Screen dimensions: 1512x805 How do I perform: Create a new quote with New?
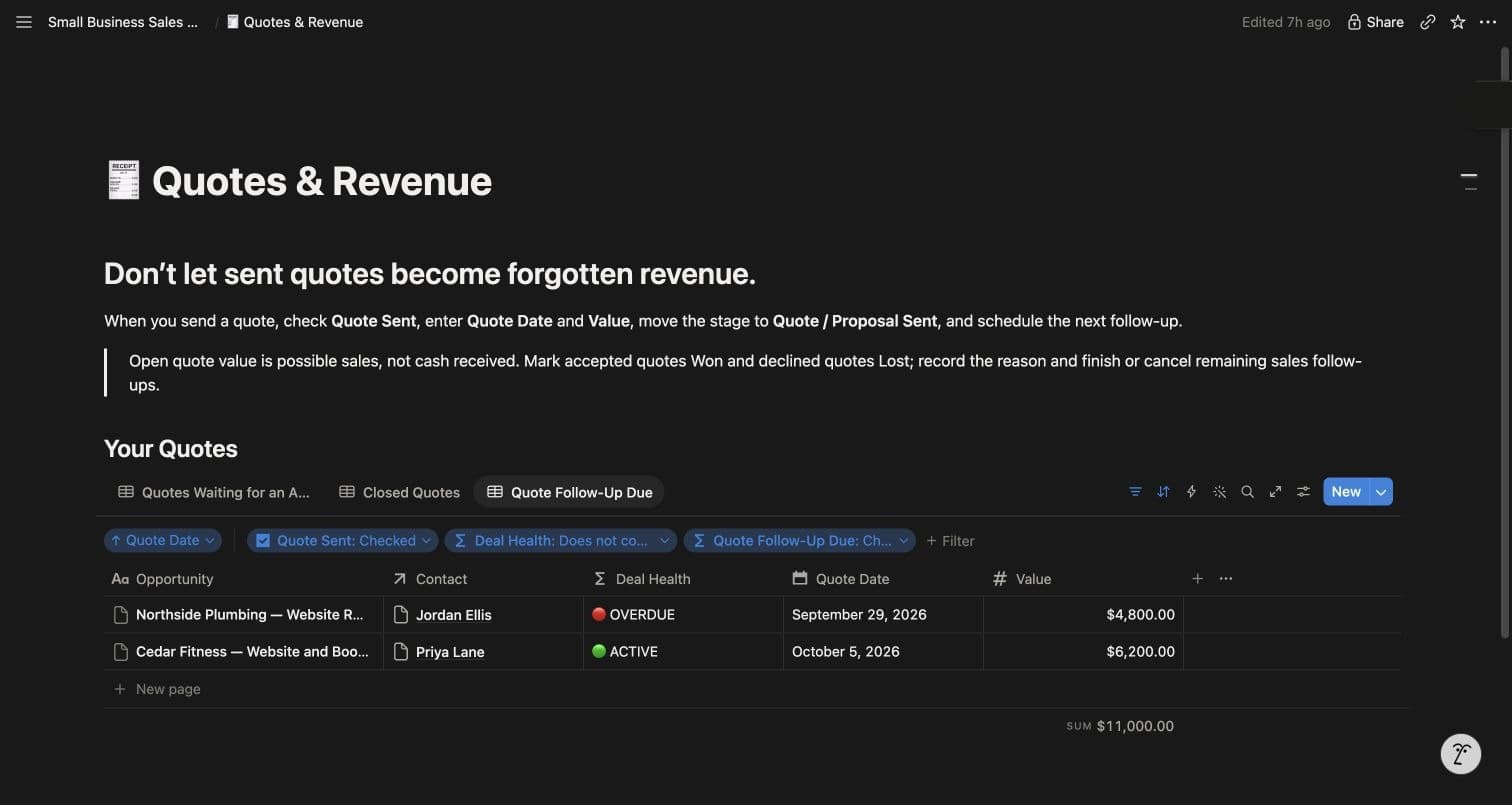[x=1346, y=492]
